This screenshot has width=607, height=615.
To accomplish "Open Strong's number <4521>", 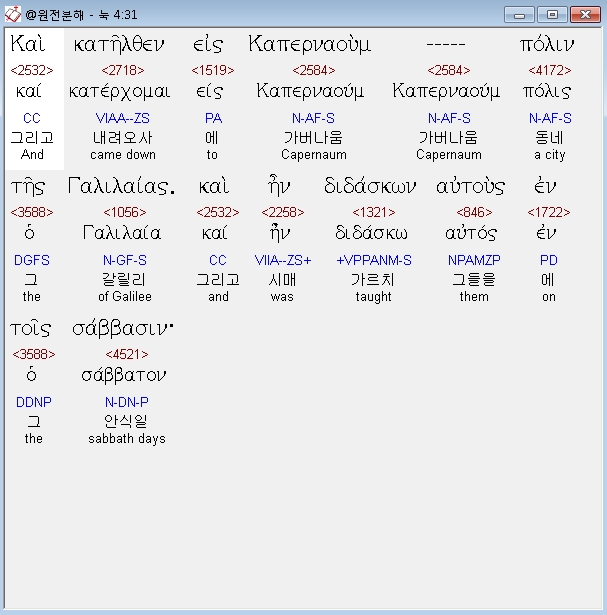I will click(x=127, y=354).
